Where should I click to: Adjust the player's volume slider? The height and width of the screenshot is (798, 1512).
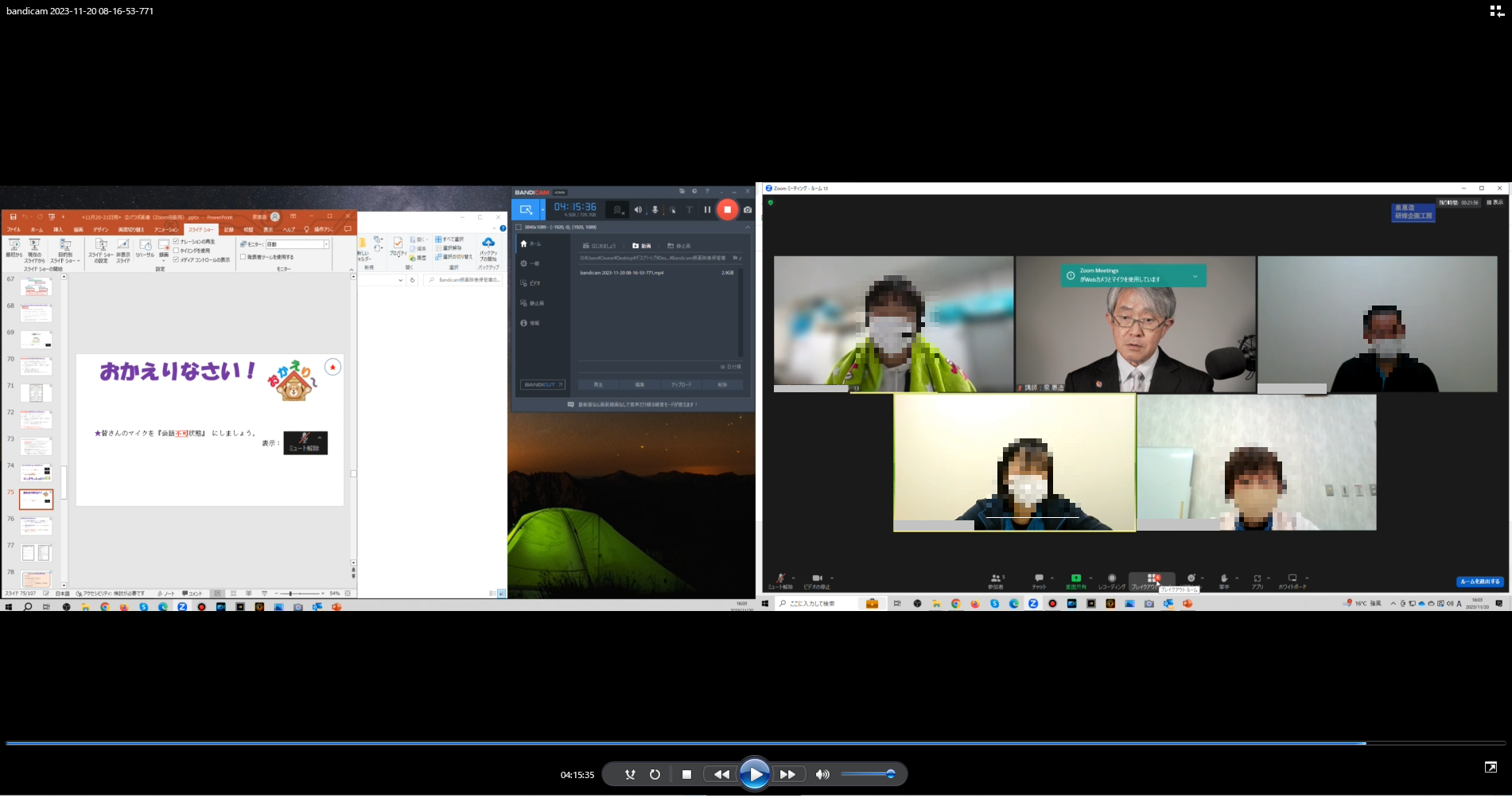coord(867,774)
